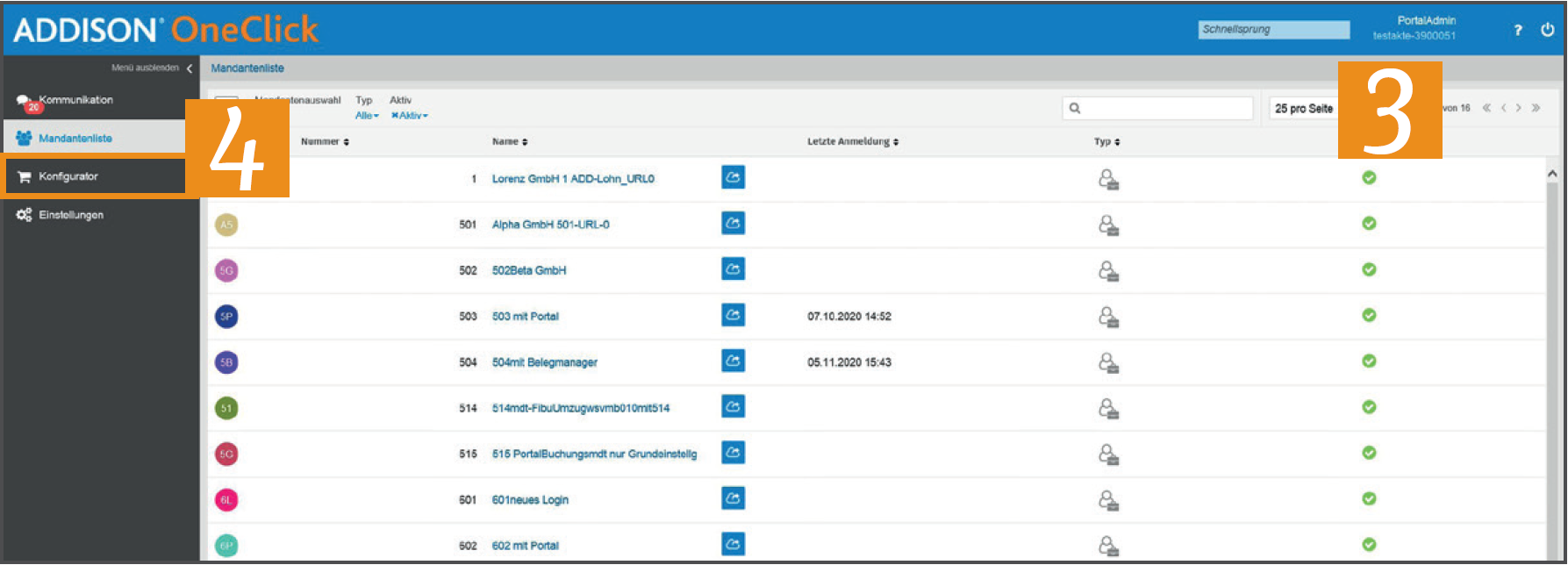Click the type icon for Alpha GmbH

pos(1108,225)
